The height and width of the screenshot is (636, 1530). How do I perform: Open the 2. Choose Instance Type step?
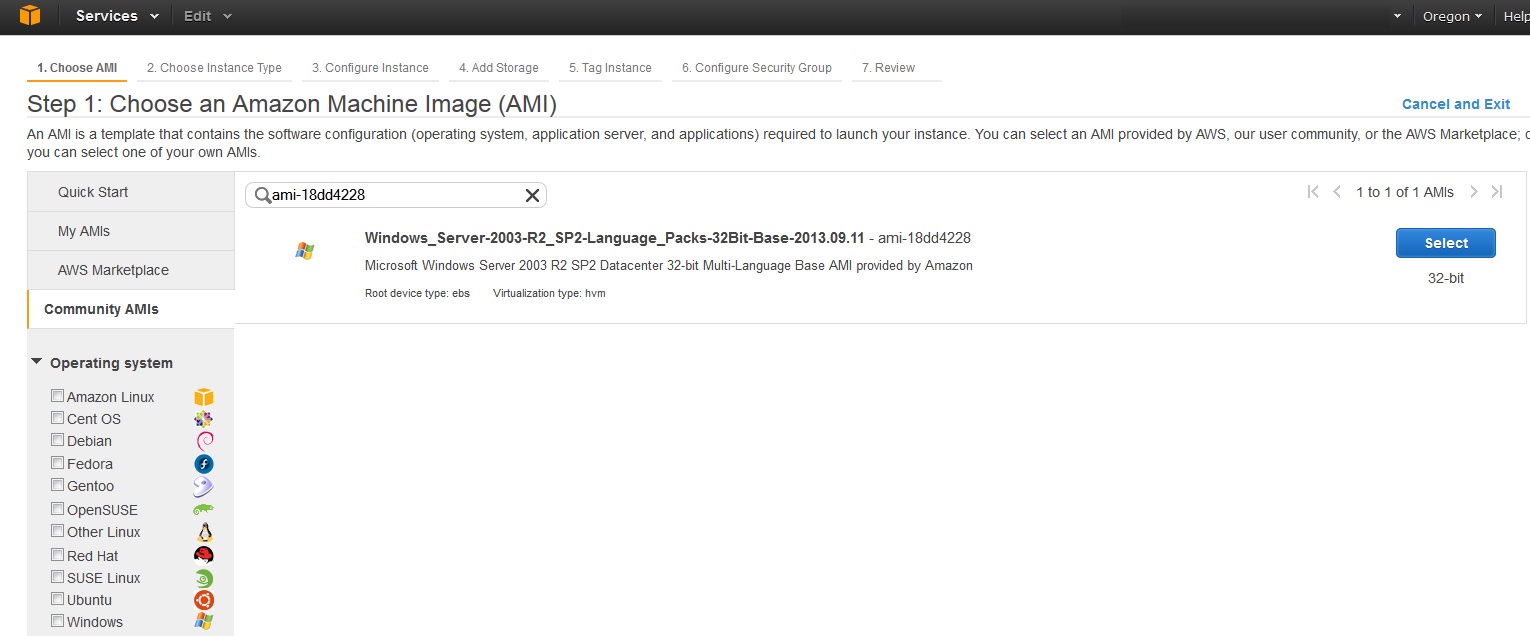pos(214,68)
